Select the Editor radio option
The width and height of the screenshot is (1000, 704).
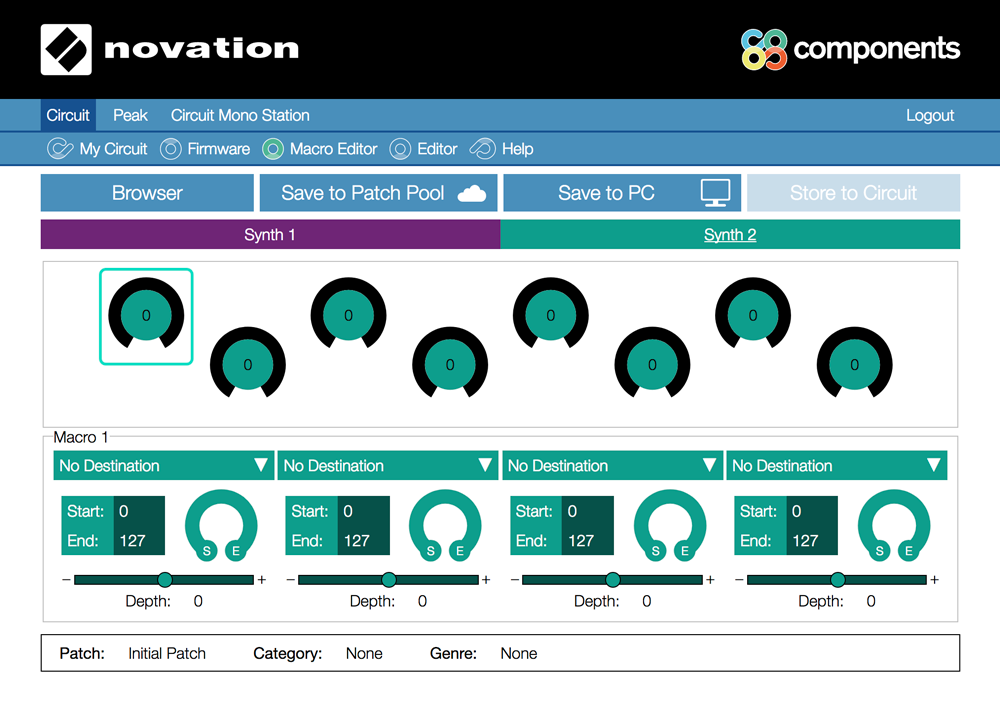[x=400, y=149]
